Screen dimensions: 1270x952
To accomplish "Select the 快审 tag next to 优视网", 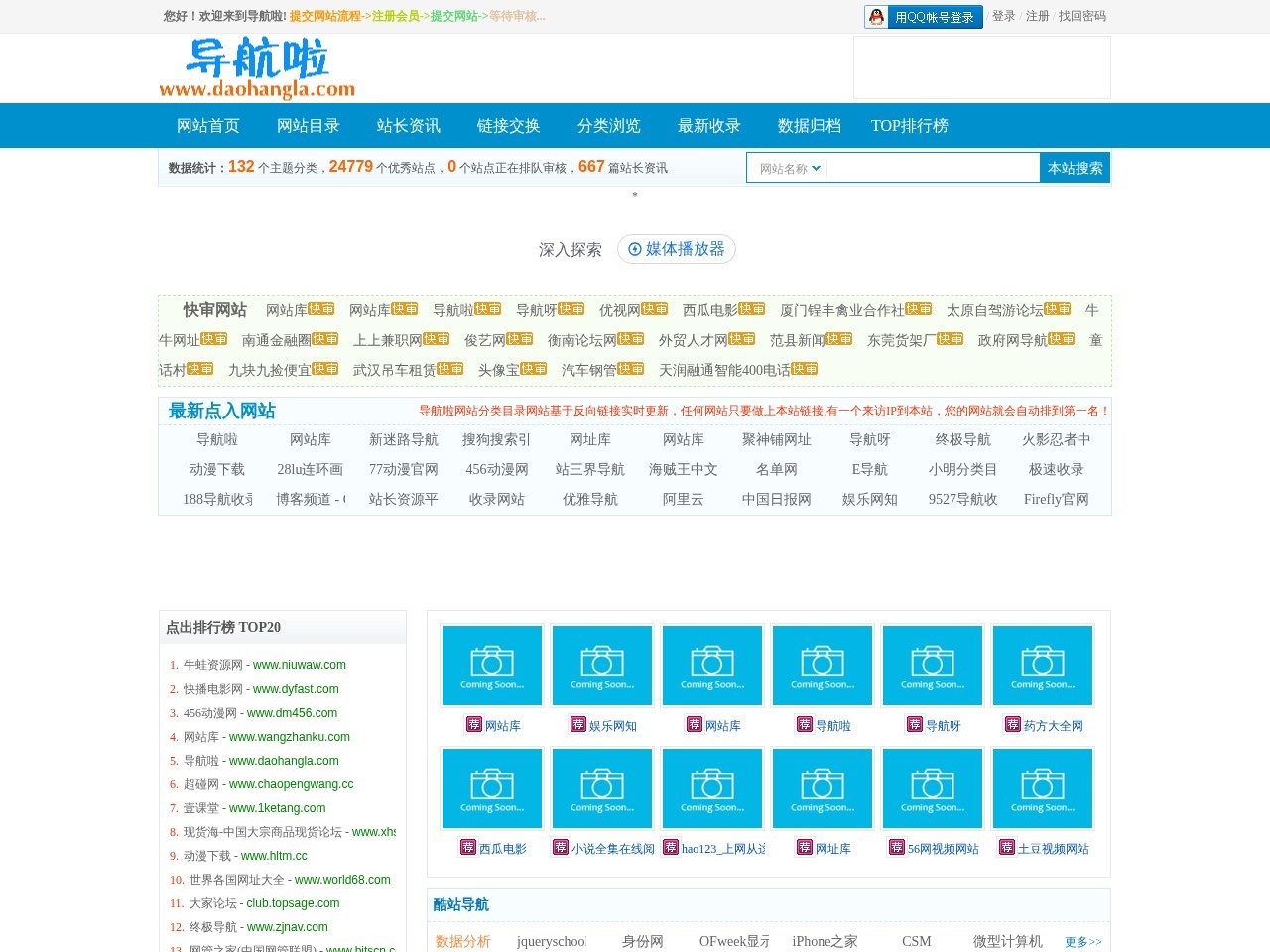I will pos(656,308).
